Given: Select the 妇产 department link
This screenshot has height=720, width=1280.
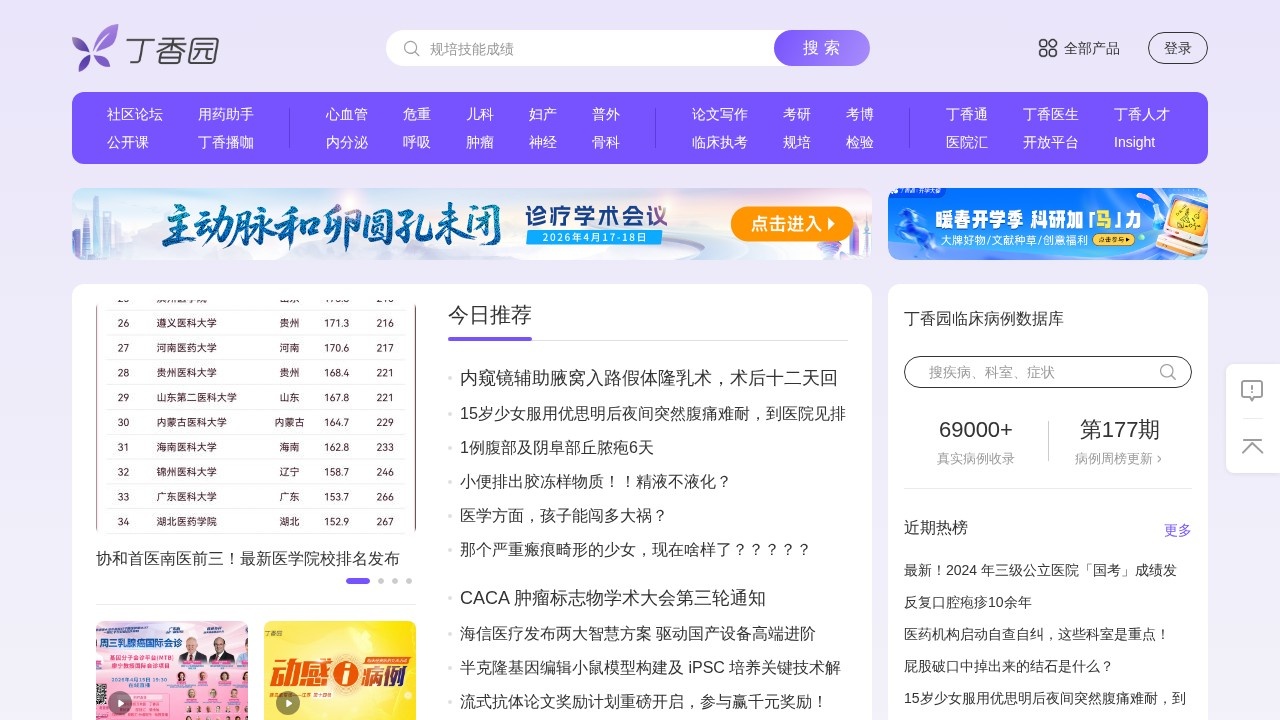Looking at the screenshot, I should [x=543, y=114].
